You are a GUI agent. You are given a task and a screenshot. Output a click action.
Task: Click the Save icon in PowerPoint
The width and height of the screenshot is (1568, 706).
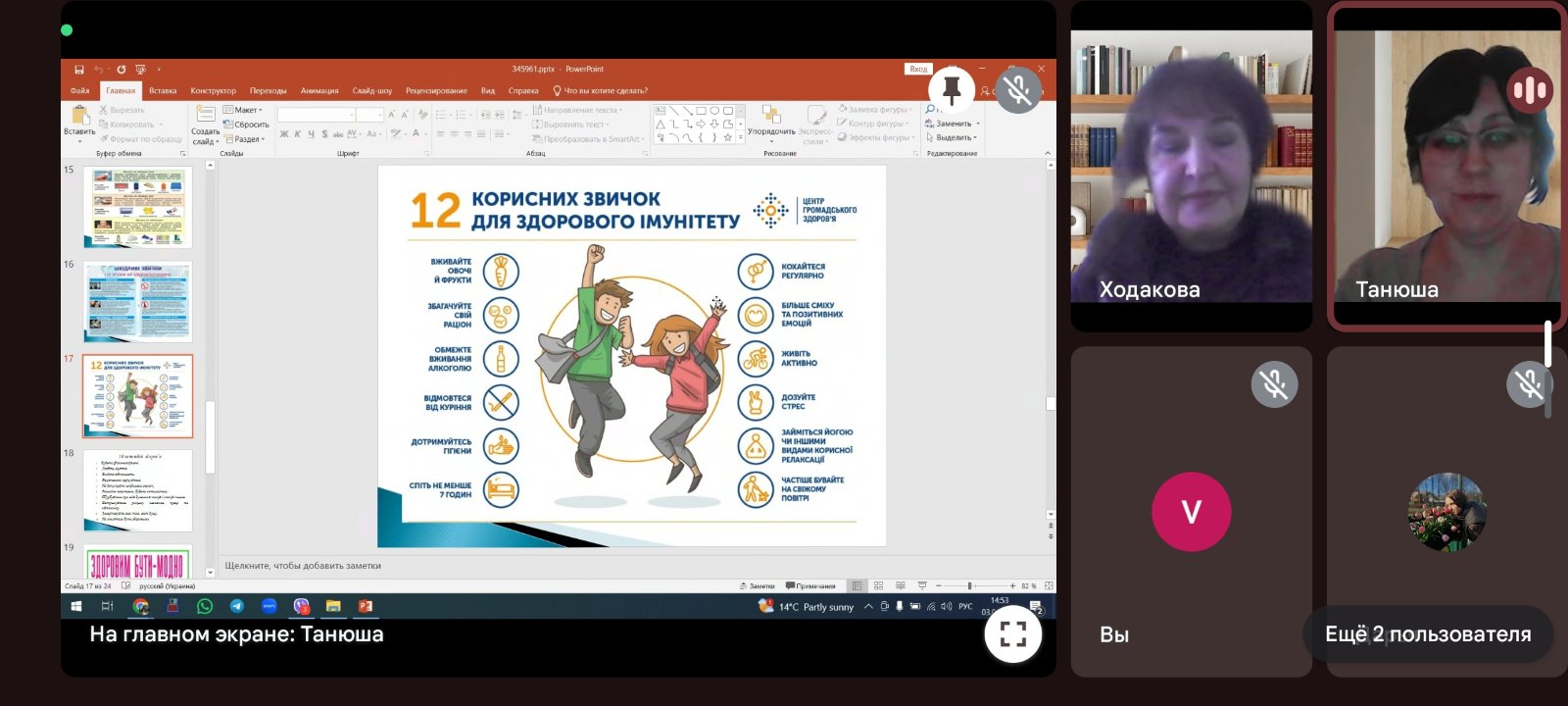click(79, 70)
